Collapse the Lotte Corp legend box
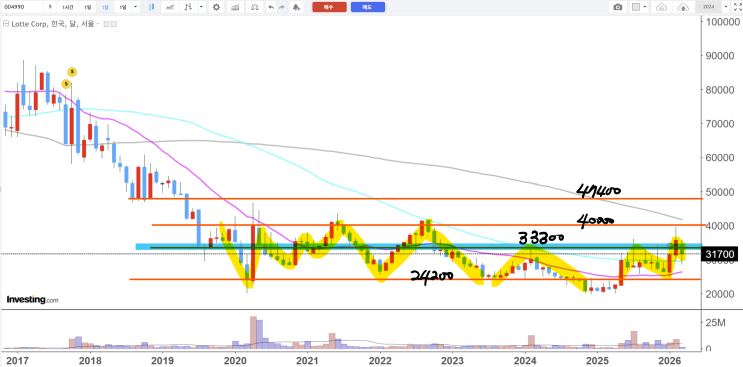The width and height of the screenshot is (743, 367). coord(5,23)
